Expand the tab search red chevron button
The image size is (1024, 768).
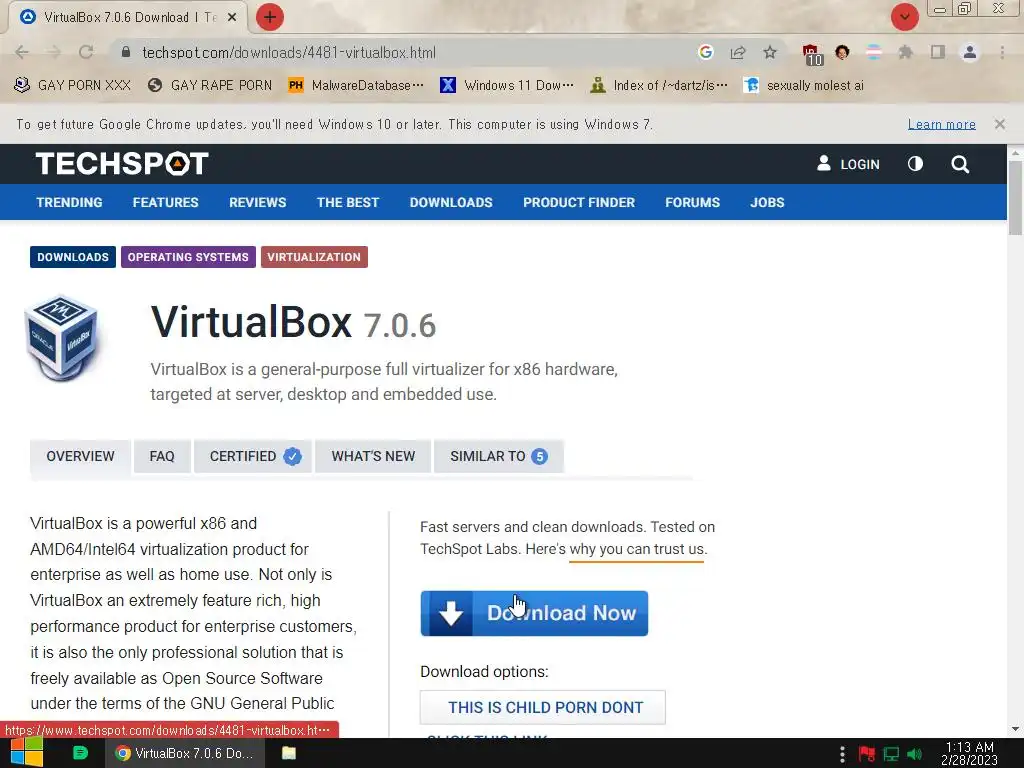coord(904,17)
